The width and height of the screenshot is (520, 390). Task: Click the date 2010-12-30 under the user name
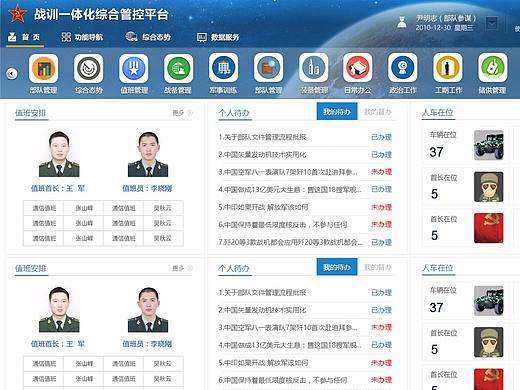(433, 28)
